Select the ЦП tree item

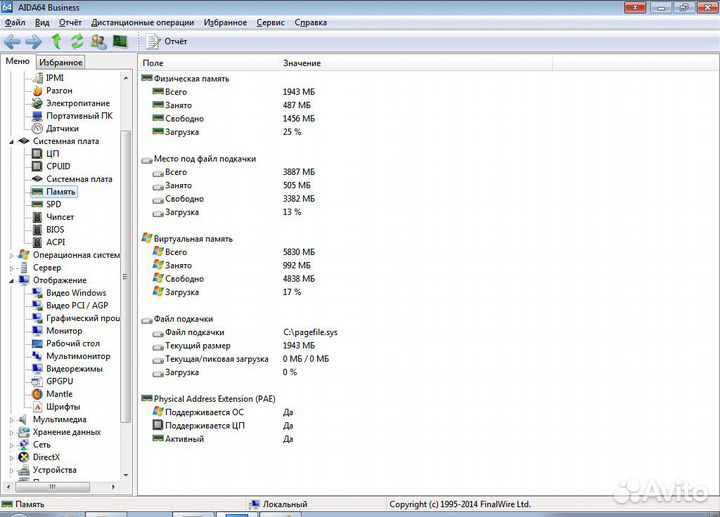[52, 153]
